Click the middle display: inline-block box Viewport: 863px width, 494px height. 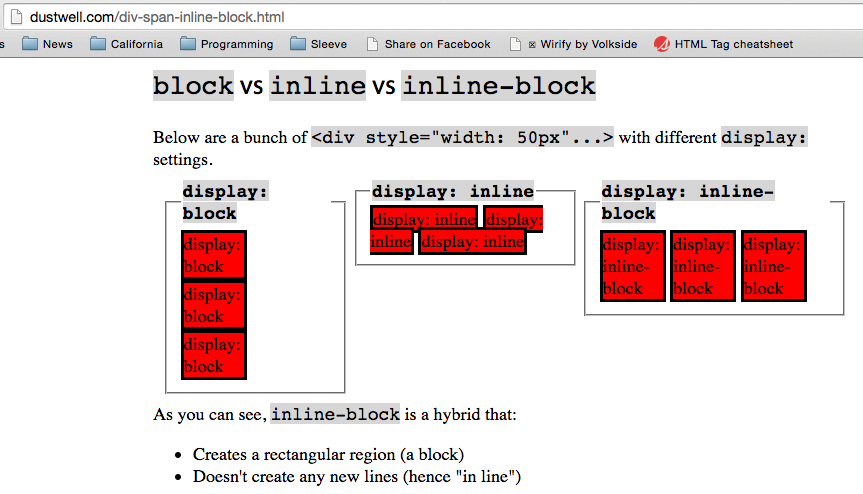pos(703,266)
